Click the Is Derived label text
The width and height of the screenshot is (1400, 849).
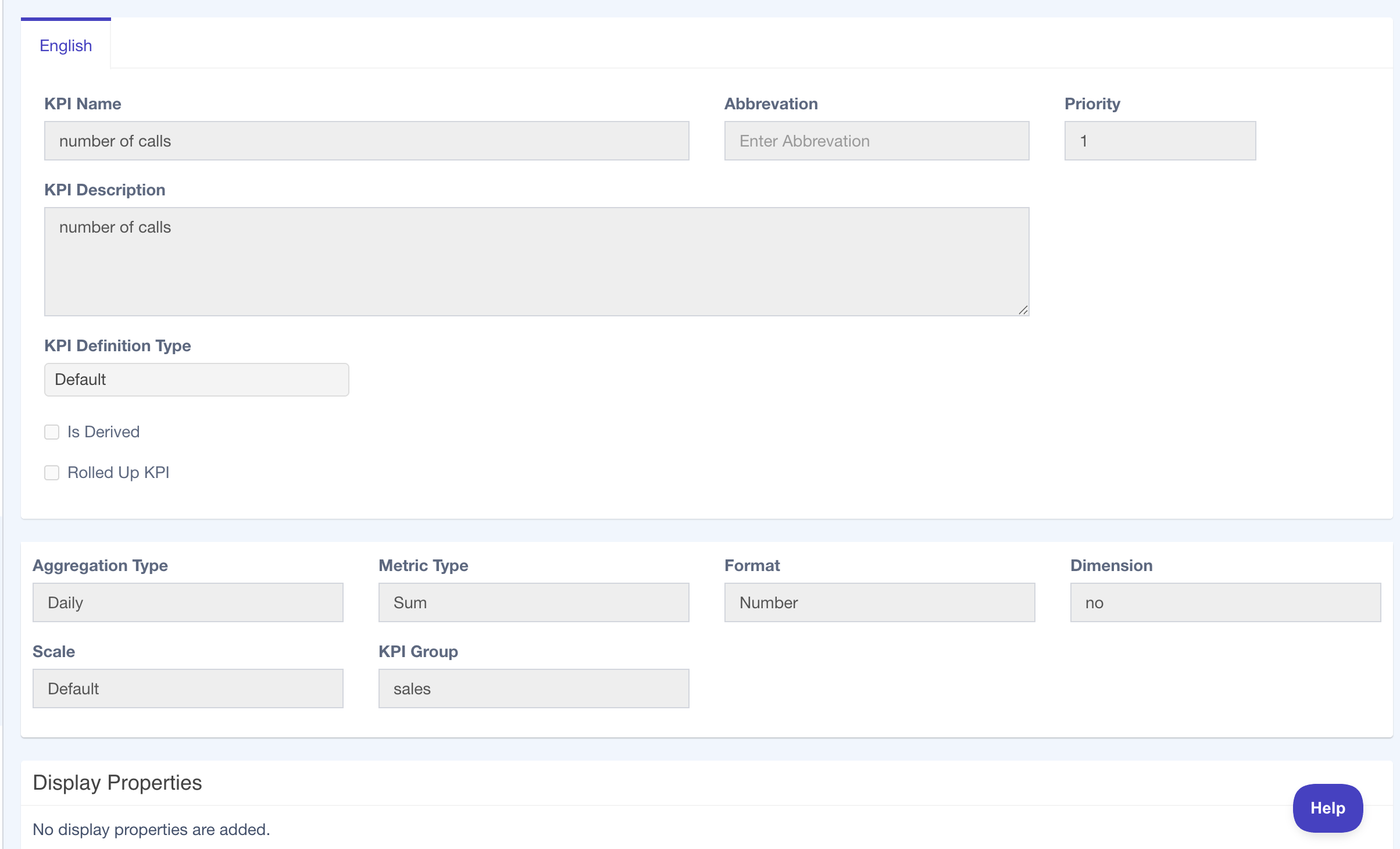103,432
